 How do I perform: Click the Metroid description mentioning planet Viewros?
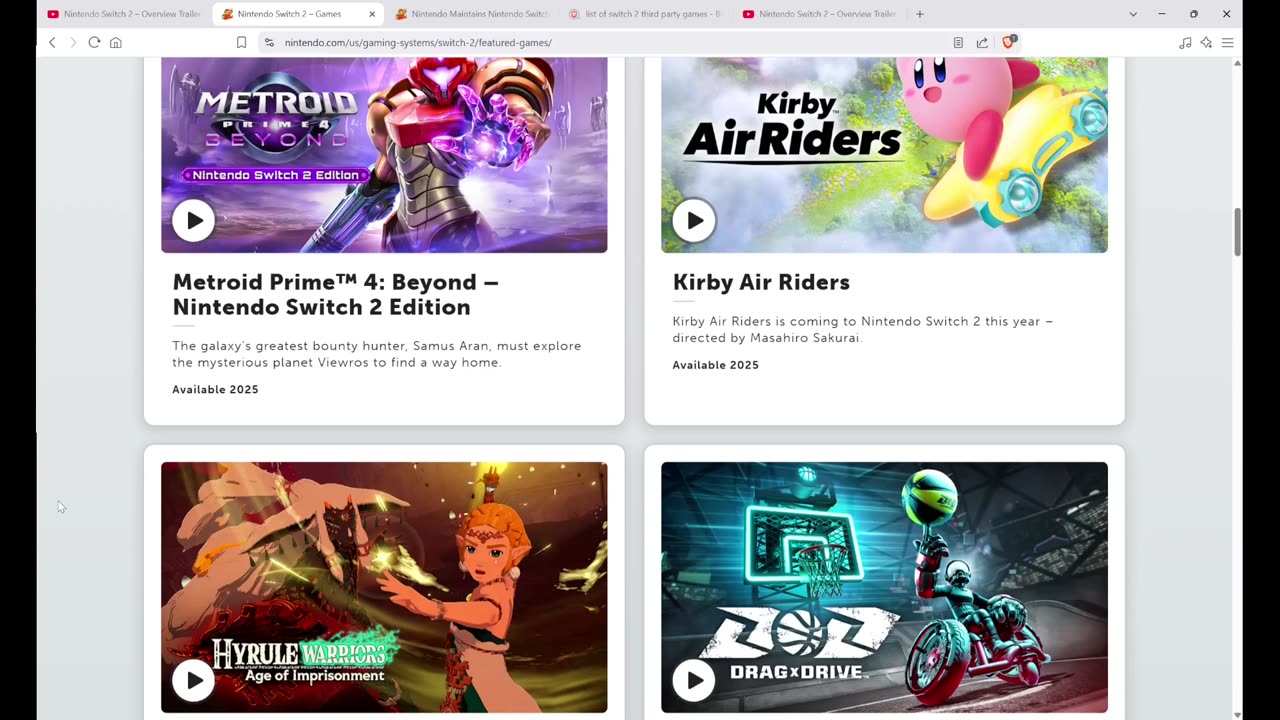(377, 354)
